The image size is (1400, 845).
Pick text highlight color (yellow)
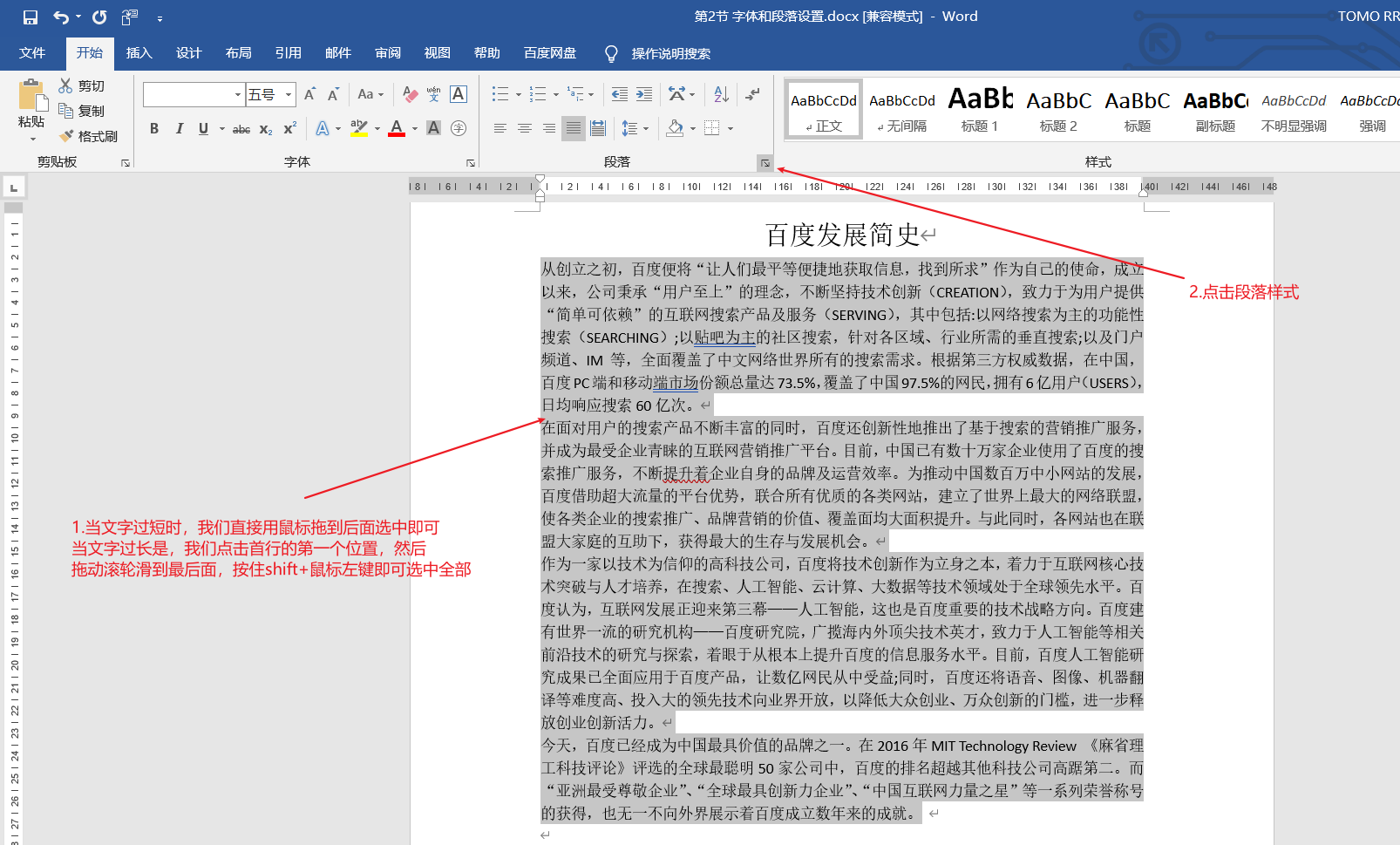358,128
